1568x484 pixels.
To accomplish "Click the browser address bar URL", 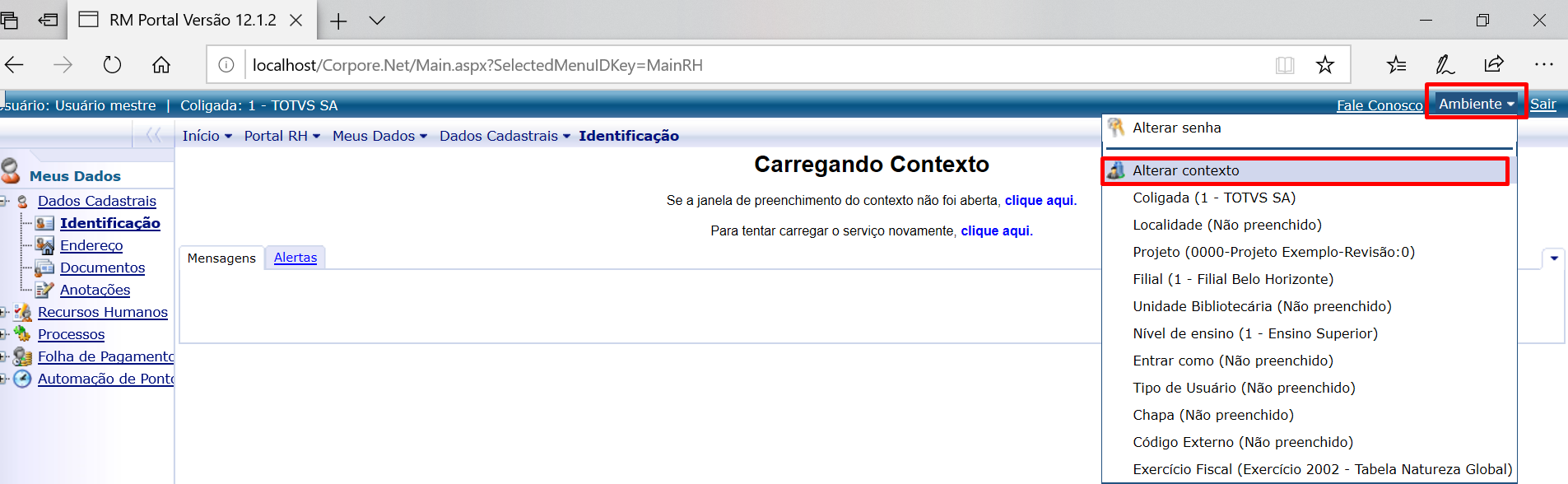I will pos(477,65).
